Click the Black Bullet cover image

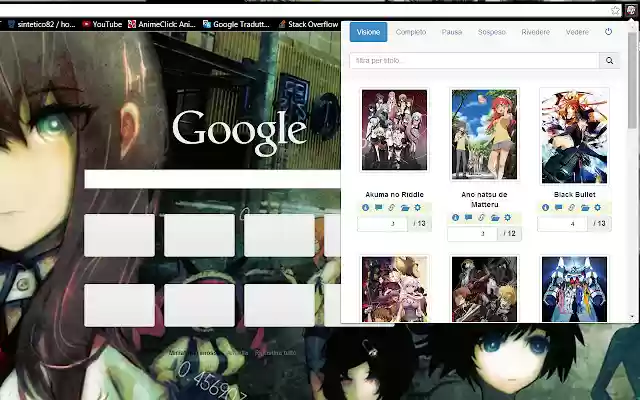point(574,137)
